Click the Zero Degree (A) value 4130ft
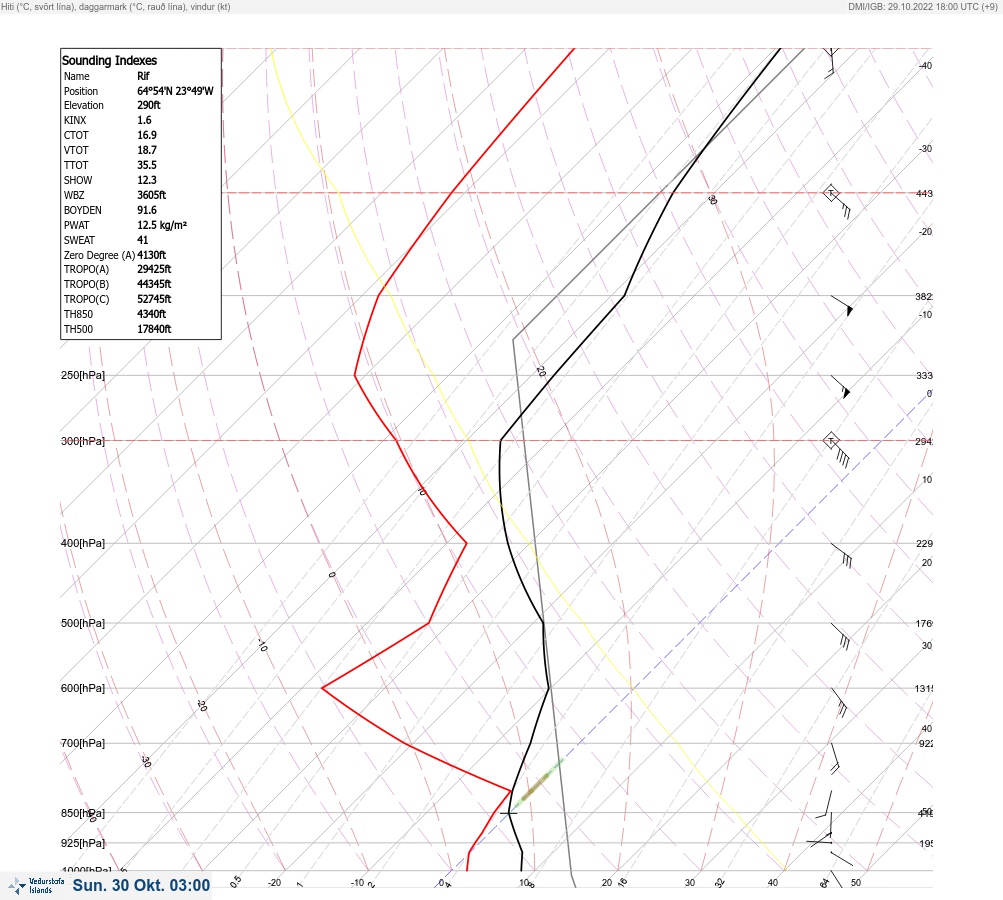Screen dimensions: 1003x900 pos(152,255)
